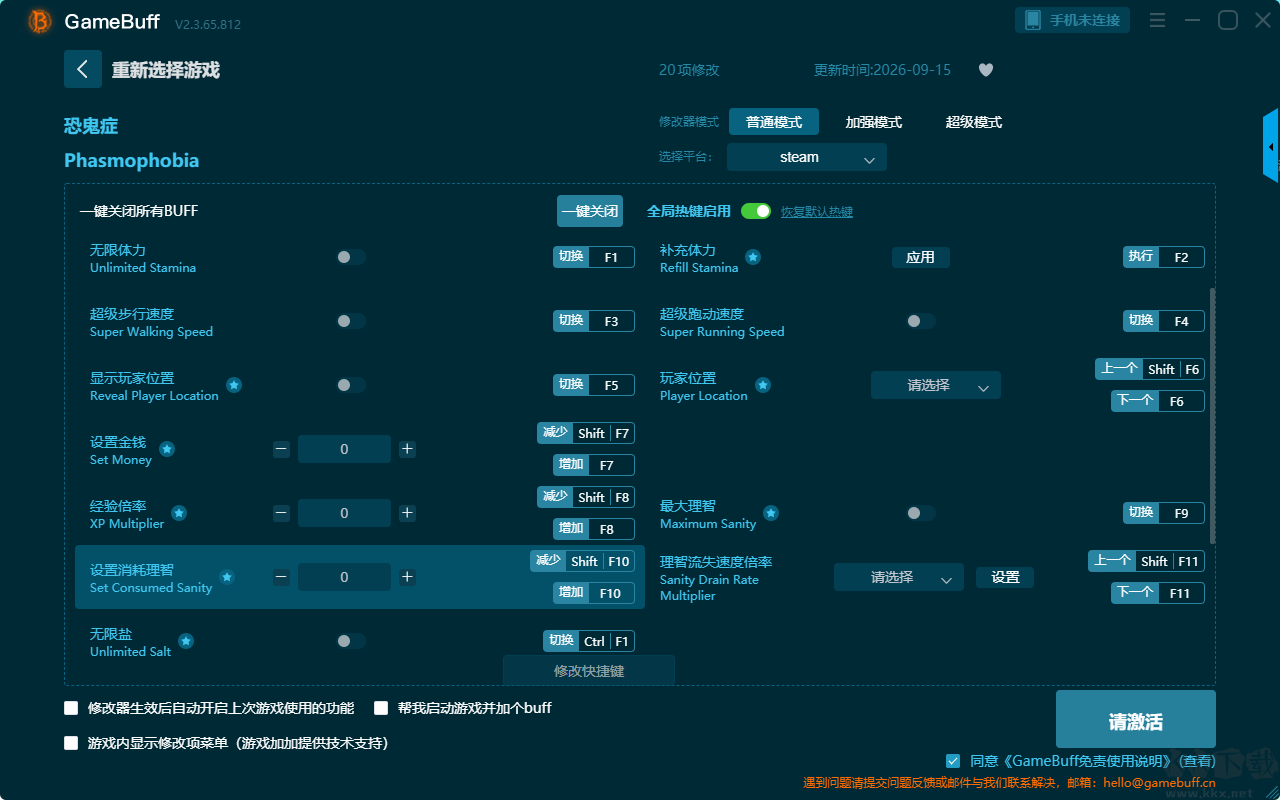
Task: Click the 一键关闭 button
Action: 590,211
